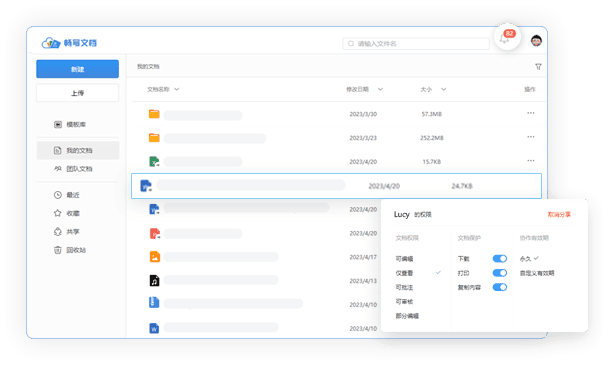Screen dimensions: 608x365
Task: Click the filter funnel icon
Action: tap(538, 67)
